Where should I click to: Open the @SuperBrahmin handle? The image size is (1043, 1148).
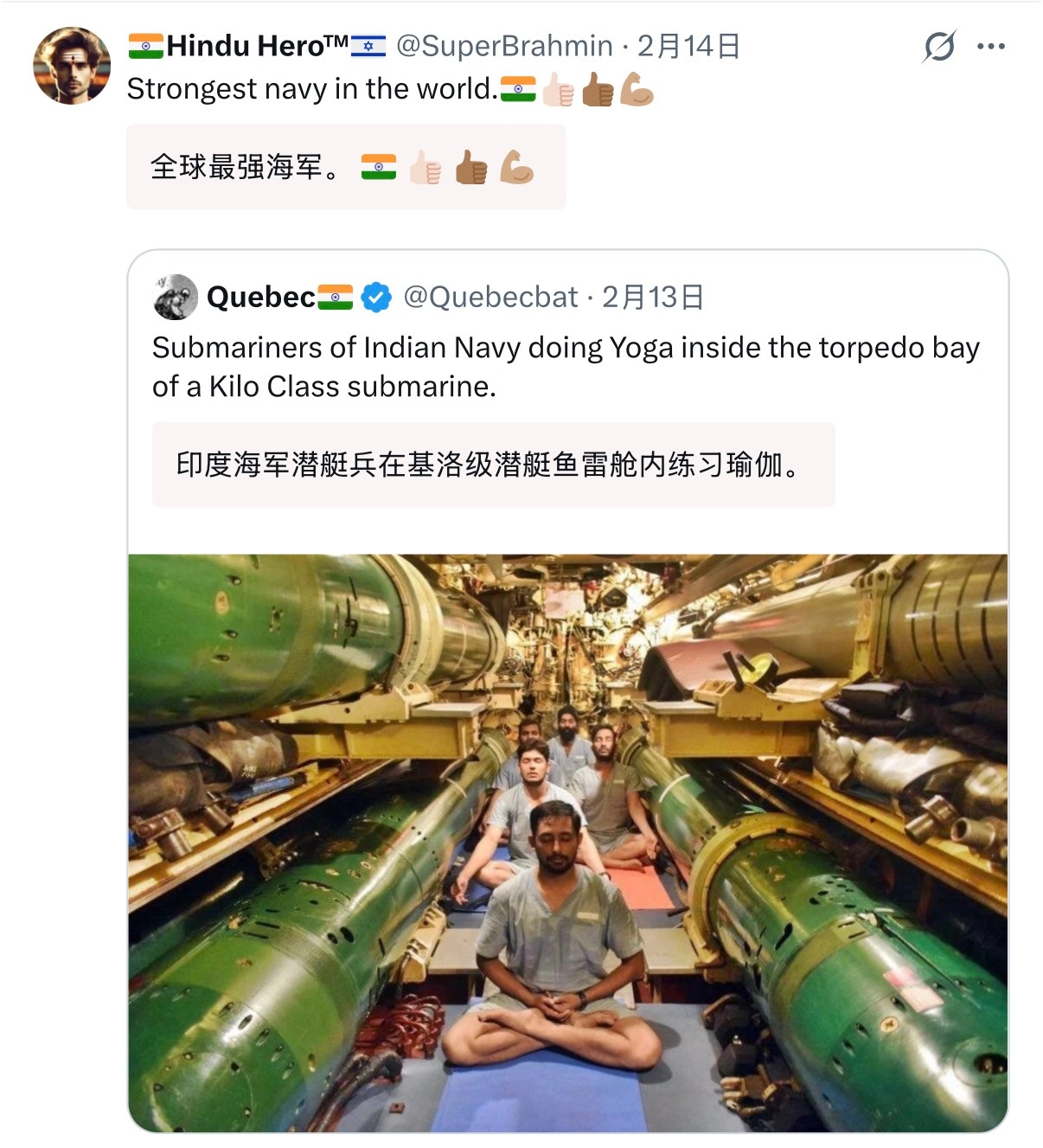504,46
